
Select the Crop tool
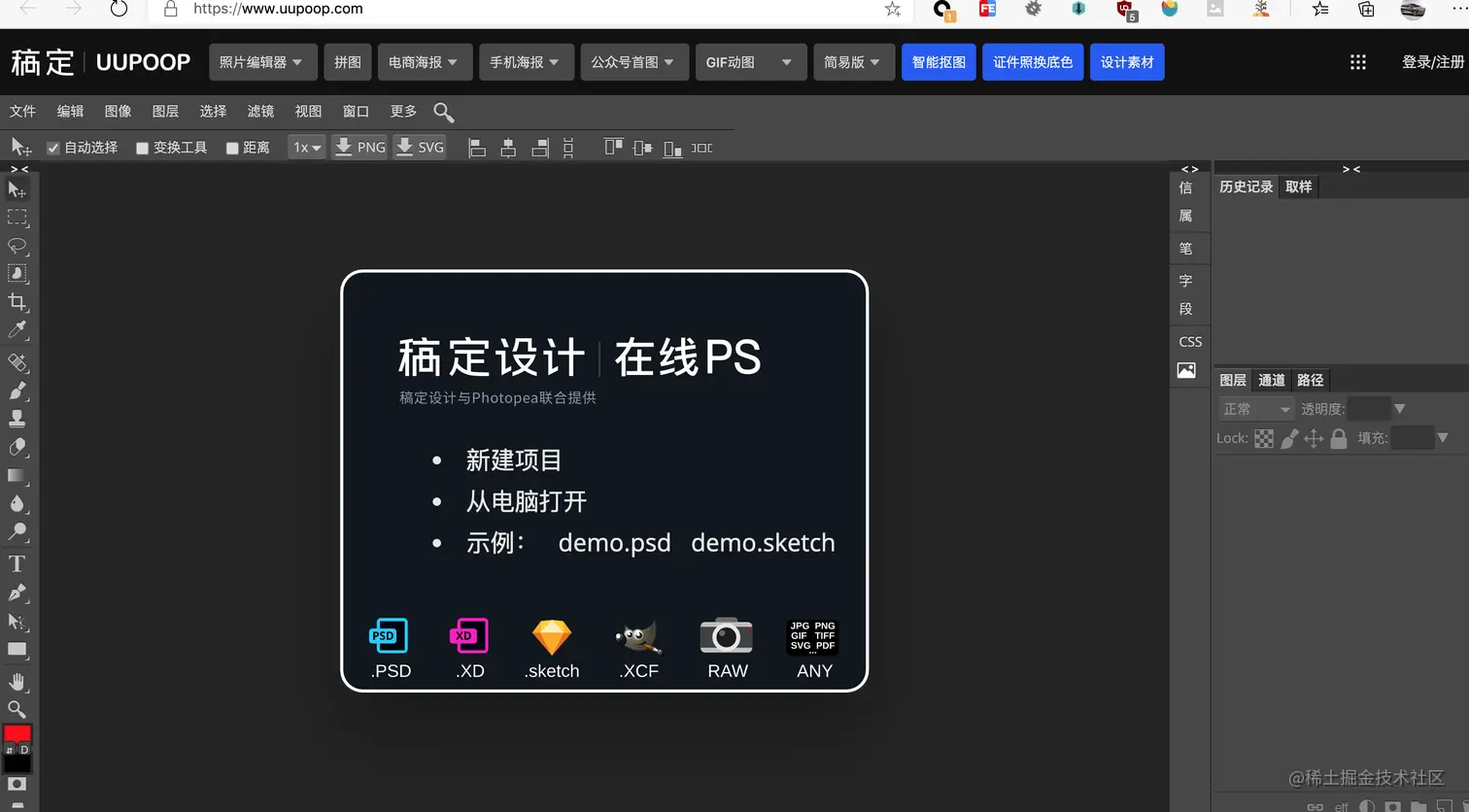17,302
